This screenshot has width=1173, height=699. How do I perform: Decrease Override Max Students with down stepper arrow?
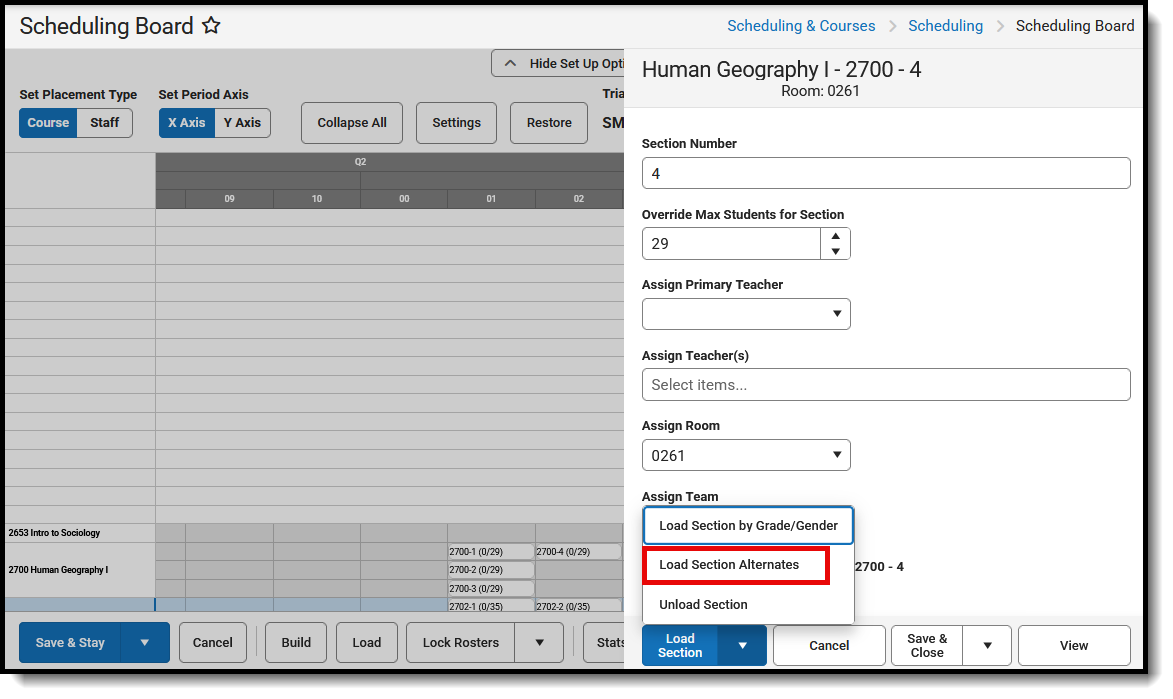point(835,250)
